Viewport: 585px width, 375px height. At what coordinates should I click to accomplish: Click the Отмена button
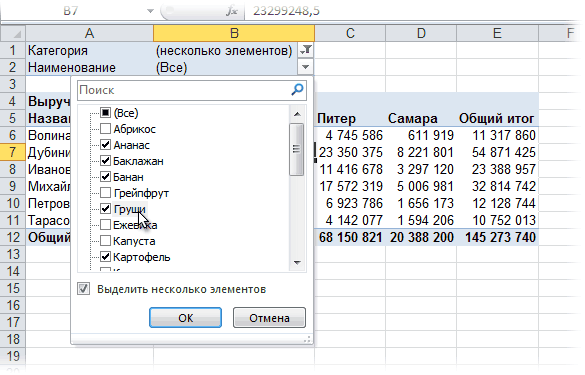(269, 318)
